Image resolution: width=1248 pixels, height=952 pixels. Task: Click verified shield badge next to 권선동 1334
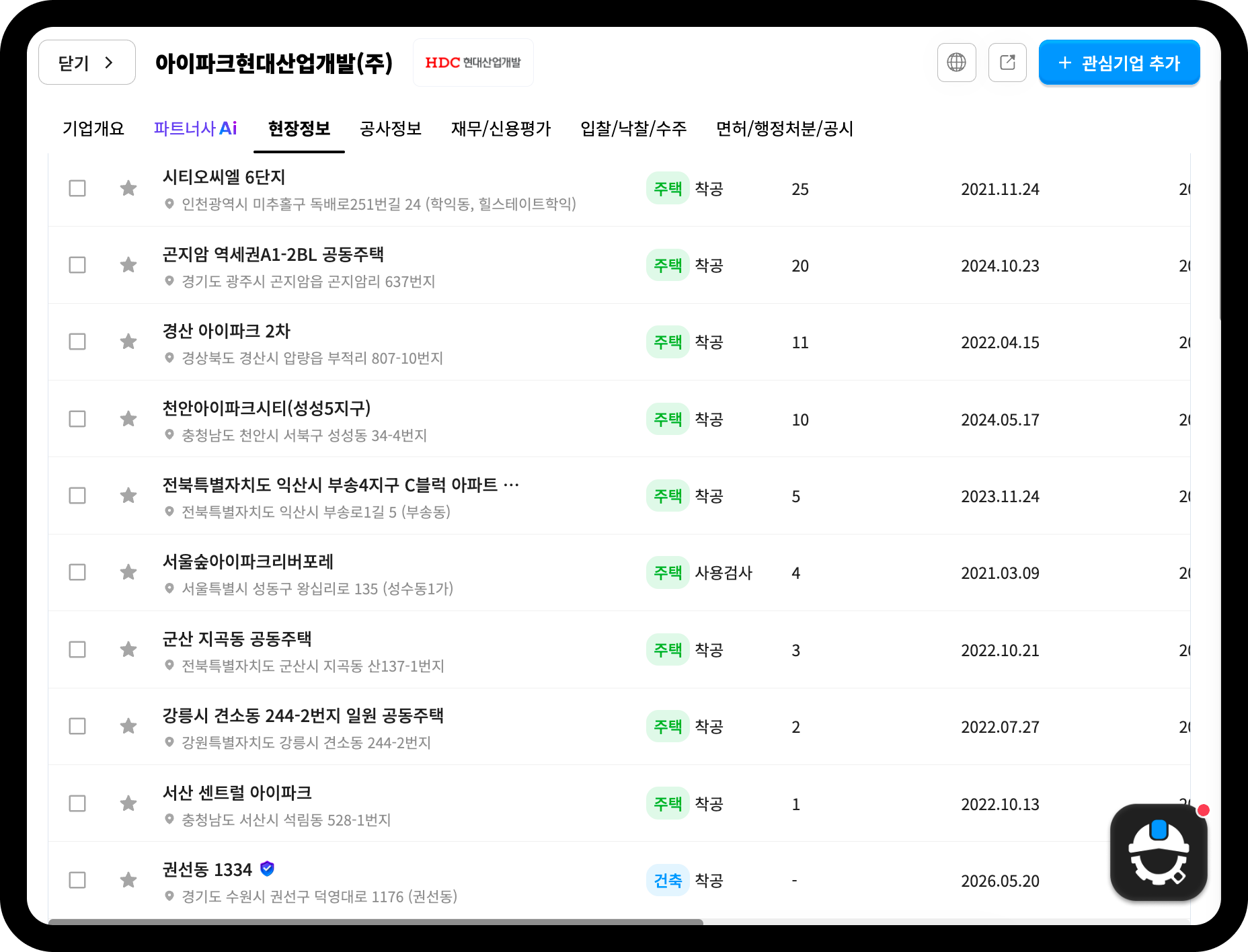[267, 869]
